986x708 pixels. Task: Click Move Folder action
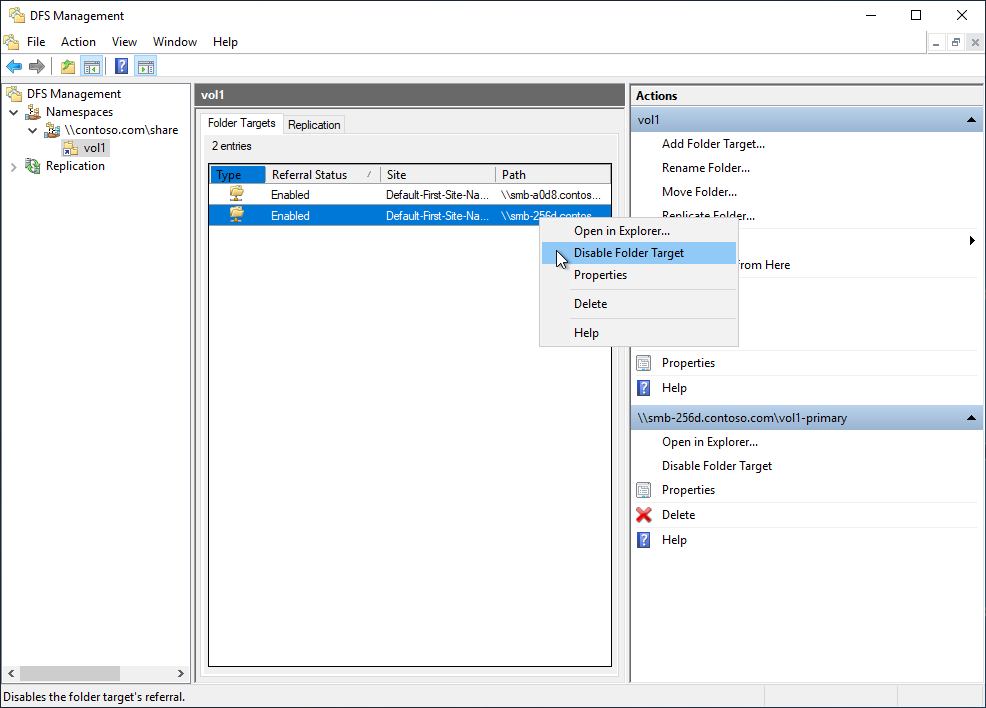pyautogui.click(x=699, y=192)
